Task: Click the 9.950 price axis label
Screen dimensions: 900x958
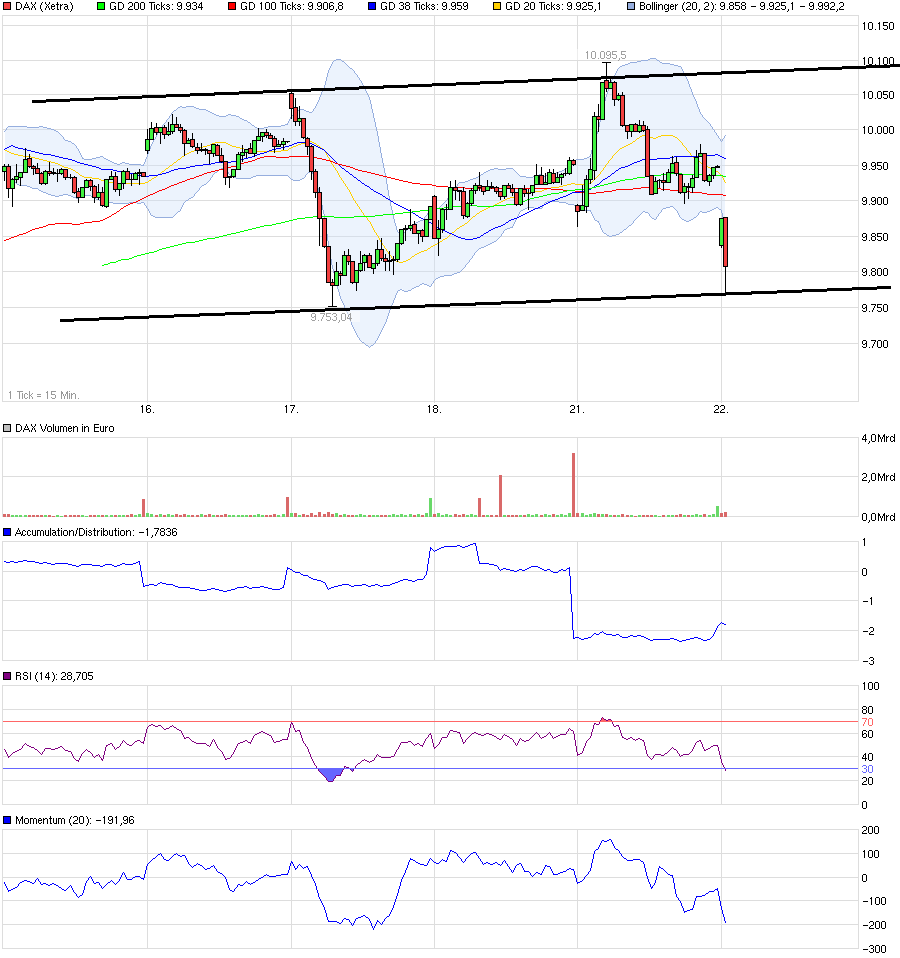Action: pyautogui.click(x=875, y=166)
